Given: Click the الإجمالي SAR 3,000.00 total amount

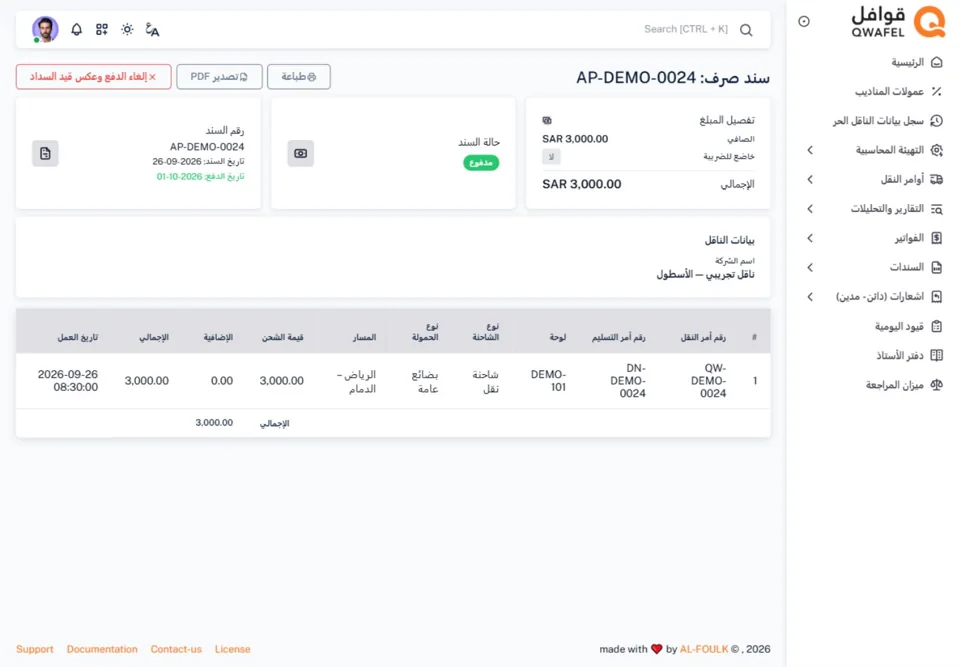Looking at the screenshot, I should pyautogui.click(x=582, y=184).
